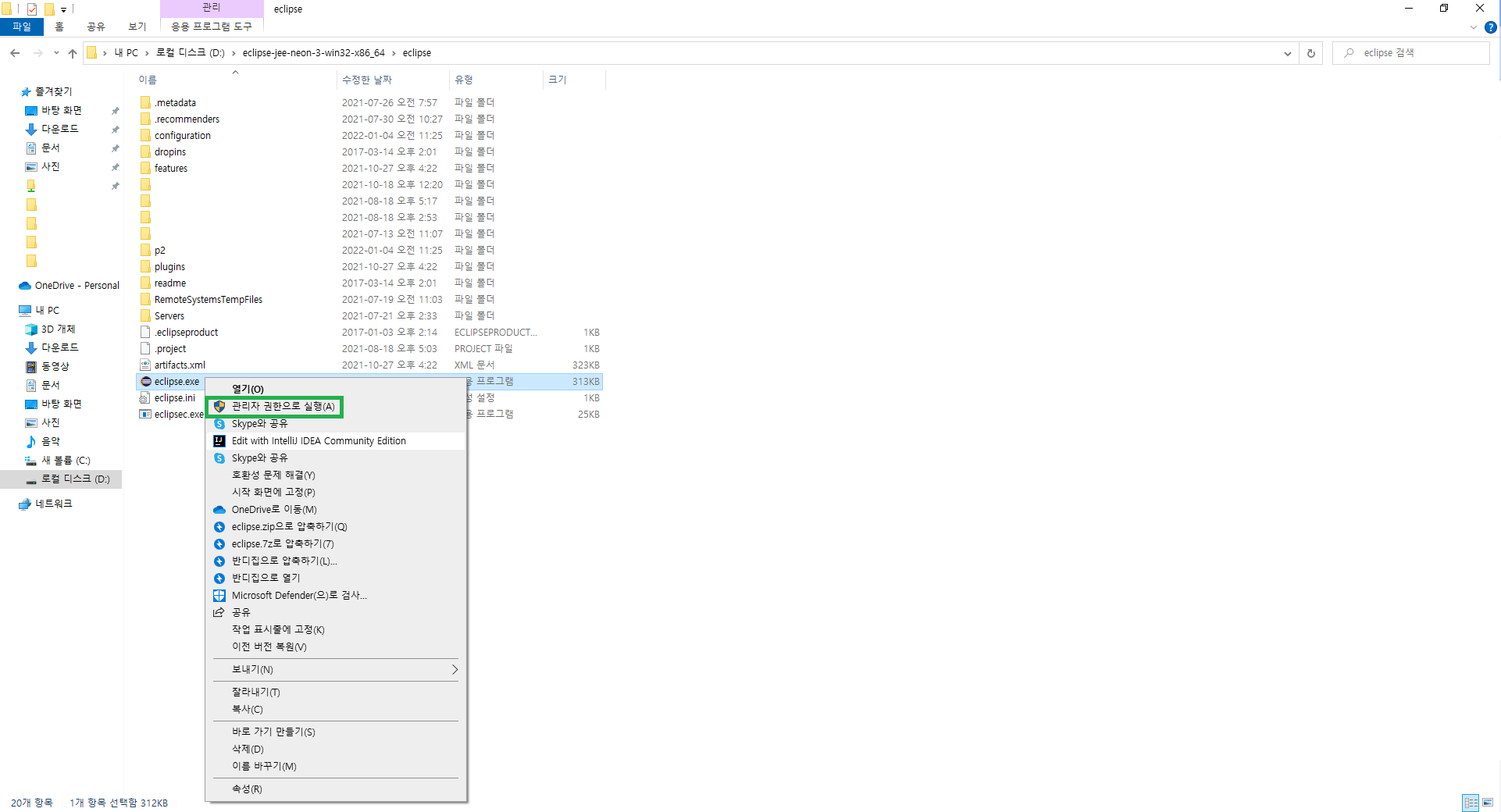Select 바로 가기 만들기(S)
Screen dimensions: 1501x812
[336, 732]
